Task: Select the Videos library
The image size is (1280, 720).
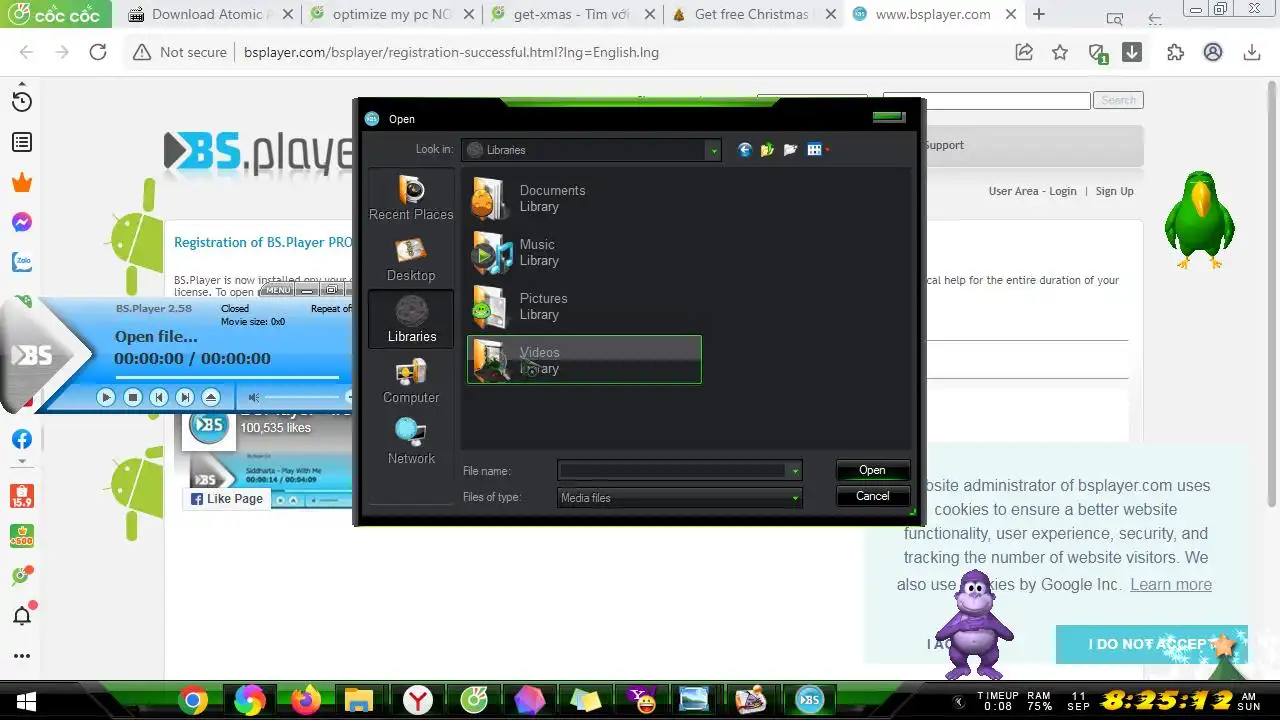Action: click(x=584, y=360)
